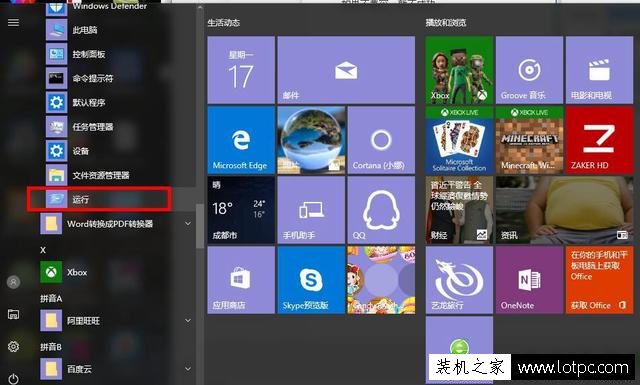Open the user account icon in sidebar
This screenshot has height=385, width=640.
click(x=13, y=282)
